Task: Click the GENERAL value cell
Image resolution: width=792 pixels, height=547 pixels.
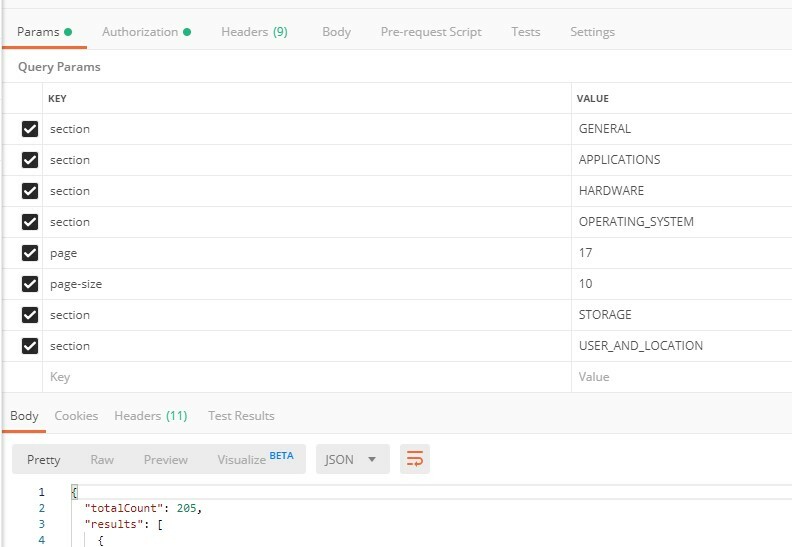Action: coord(681,129)
